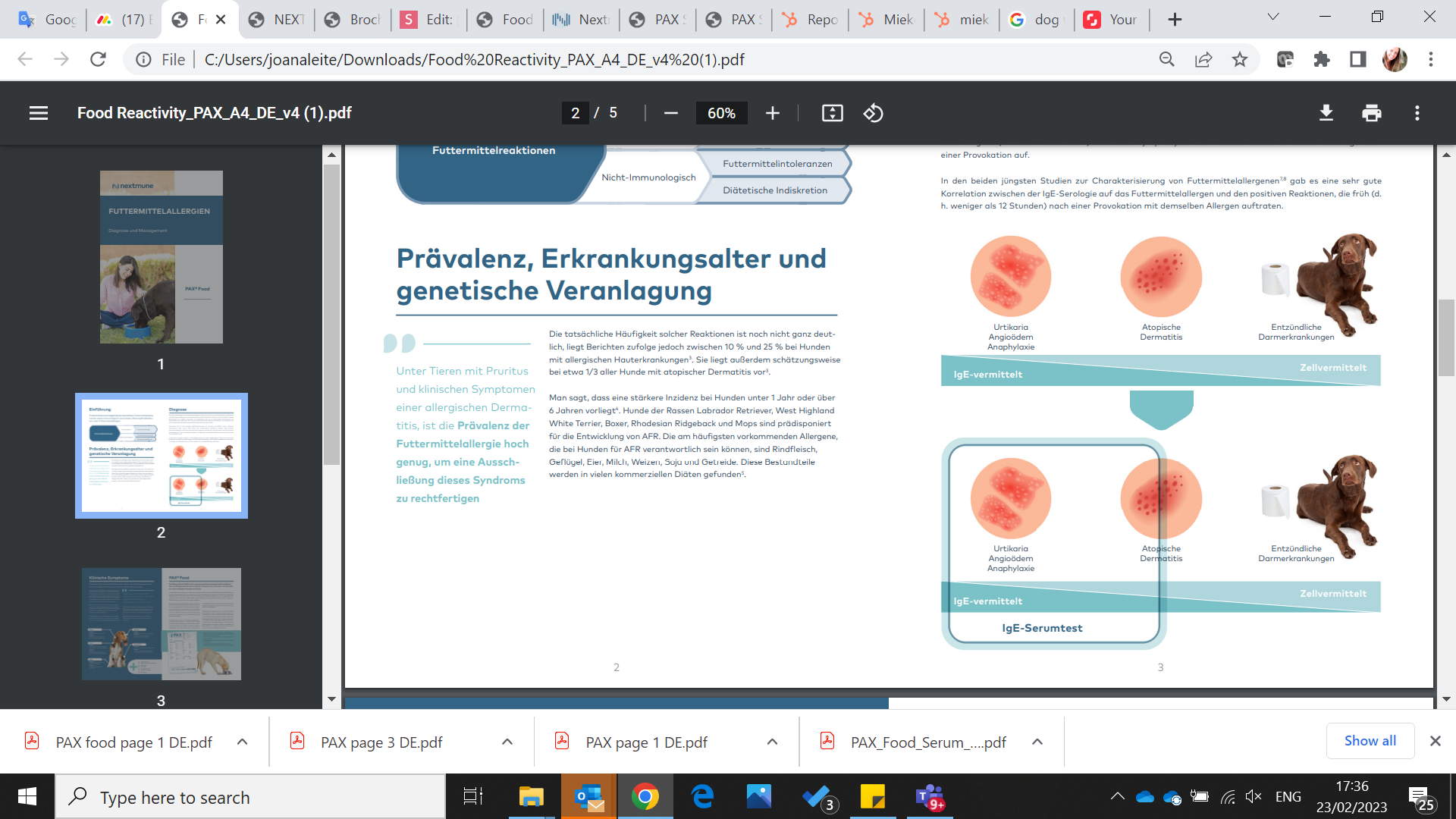Open Chrome extensions puzzle icon
The height and width of the screenshot is (819, 1456).
click(1321, 59)
